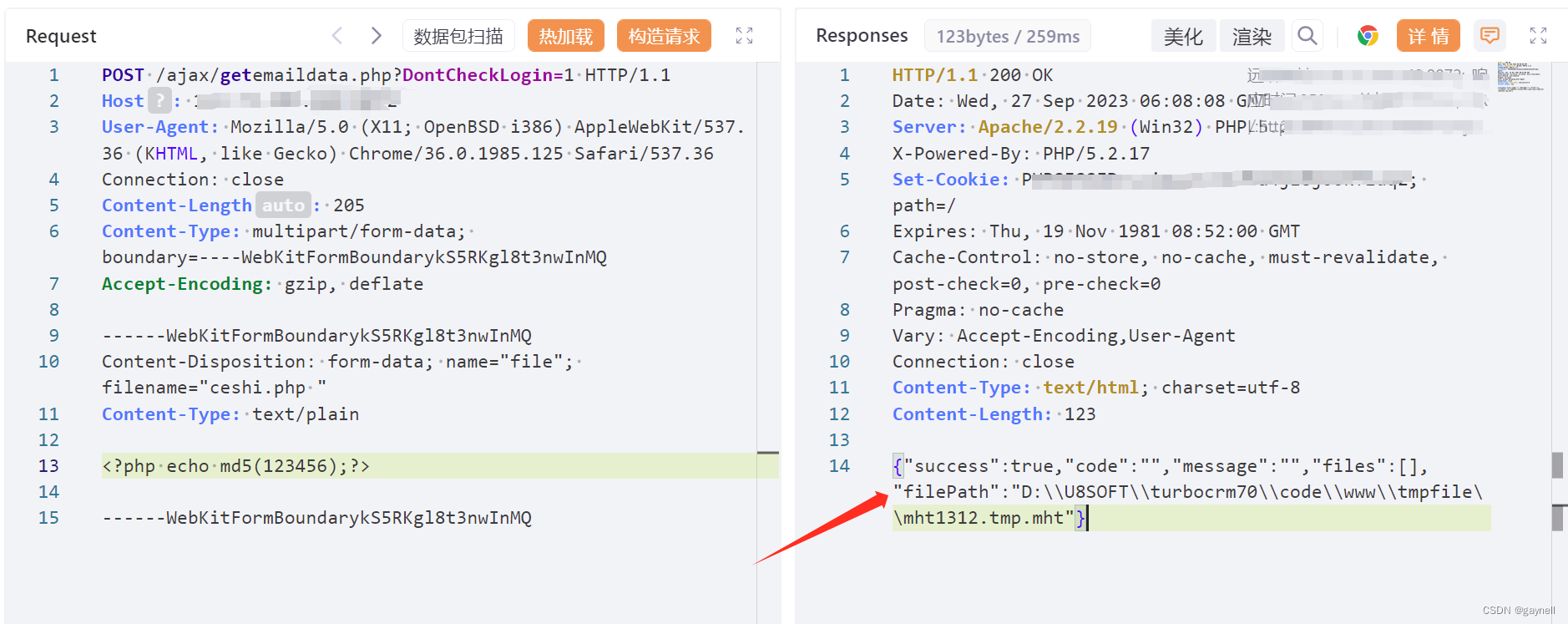Click the Request panel heading
The image size is (1568, 624).
[x=61, y=36]
